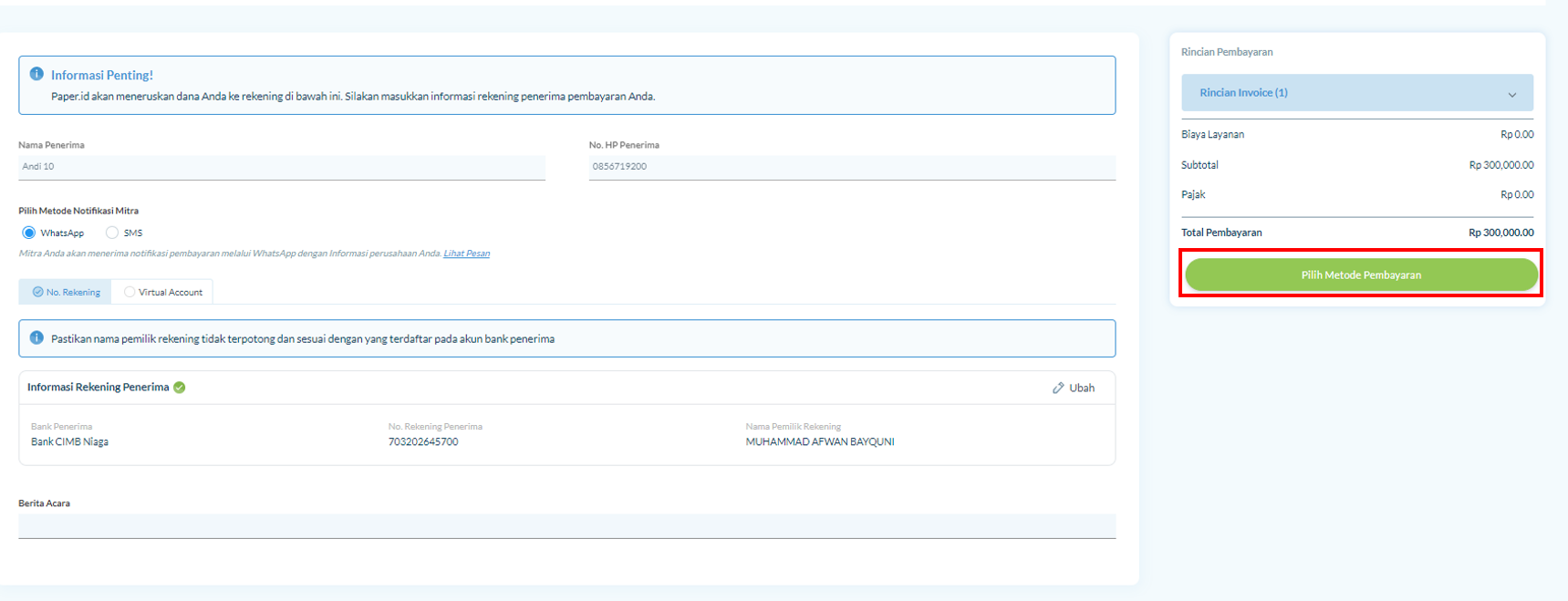This screenshot has width=1568, height=601.
Task: Click the check icon in the No. Rekening tab
Action: click(x=37, y=292)
